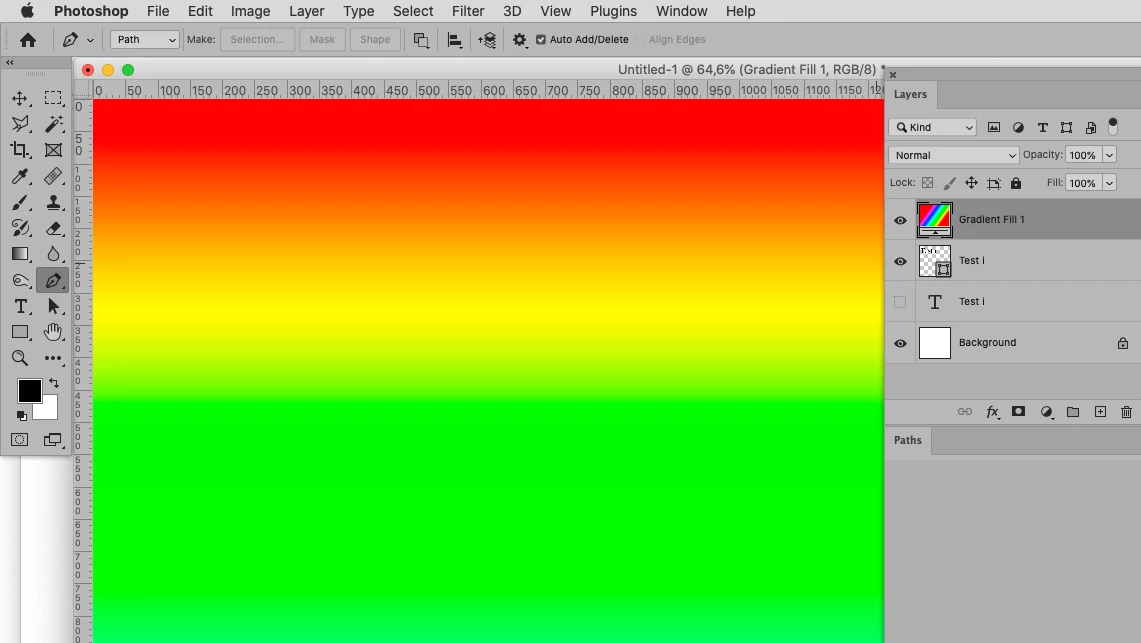Select the Path Selection tool
1141x643 pixels.
point(53,306)
